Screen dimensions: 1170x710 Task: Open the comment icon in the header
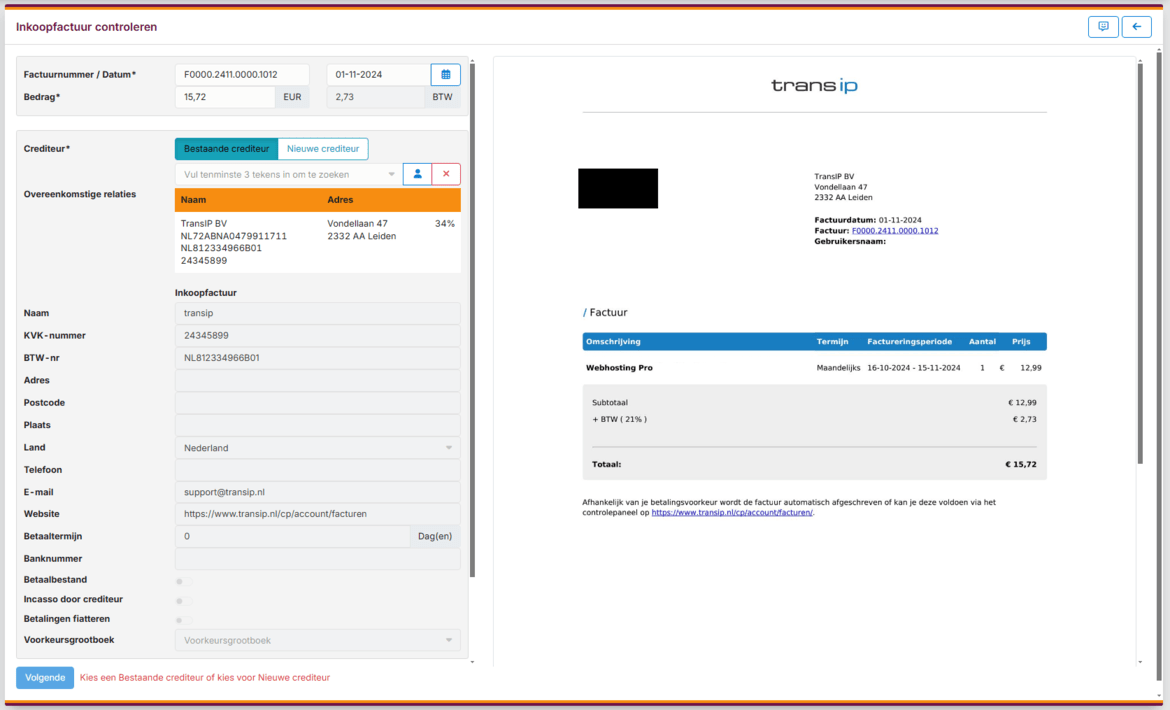(x=1103, y=27)
